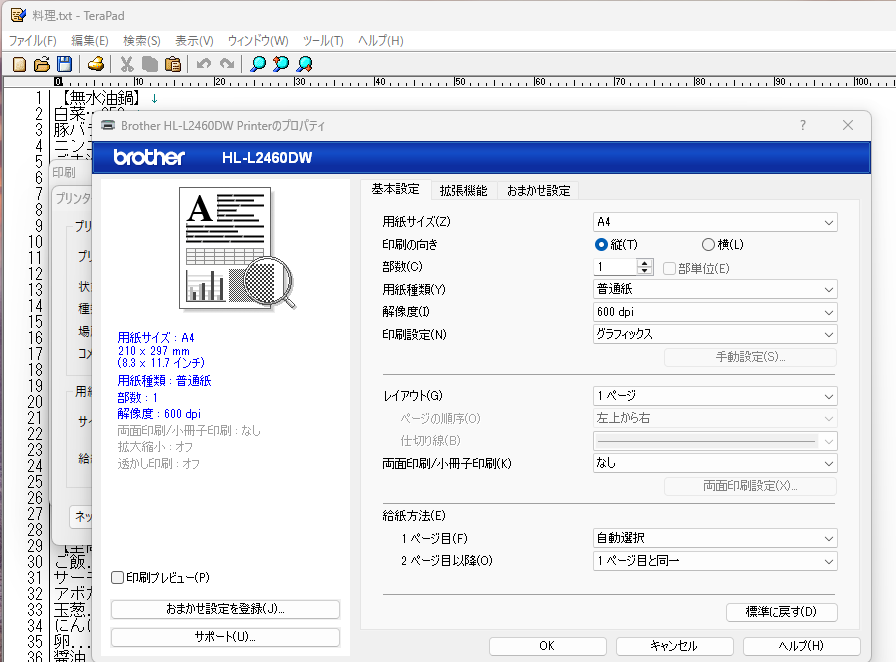Click the text 【無水油鍋】 in the editor

(101, 98)
